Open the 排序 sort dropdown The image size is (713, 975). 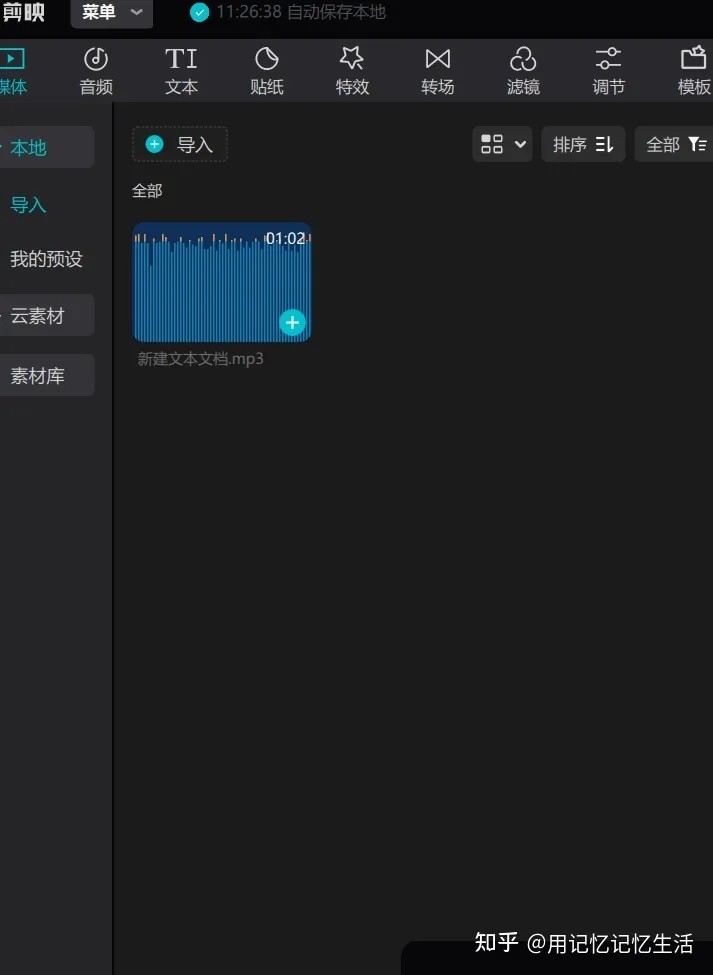pos(583,145)
